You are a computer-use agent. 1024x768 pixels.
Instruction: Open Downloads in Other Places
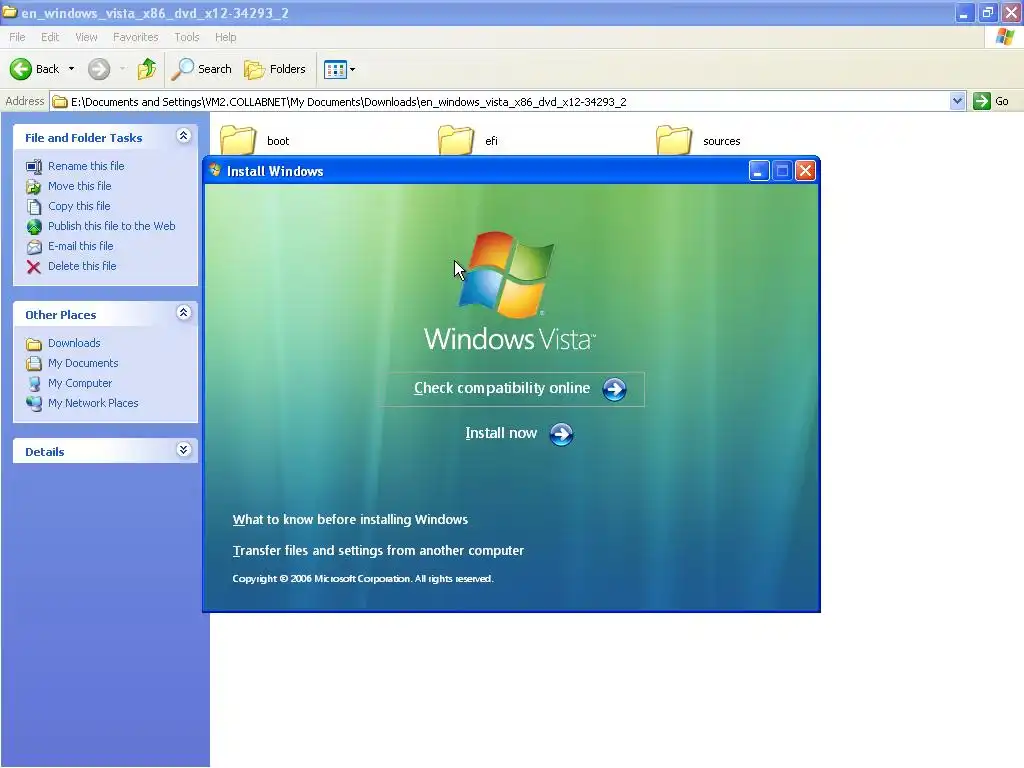click(74, 344)
